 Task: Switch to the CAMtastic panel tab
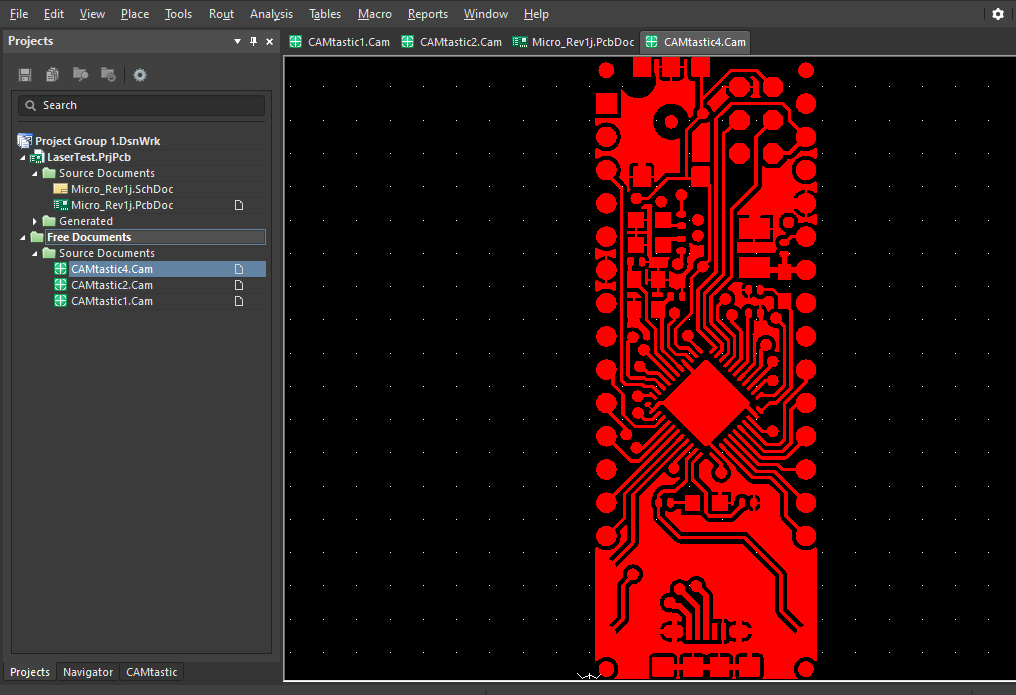(152, 672)
